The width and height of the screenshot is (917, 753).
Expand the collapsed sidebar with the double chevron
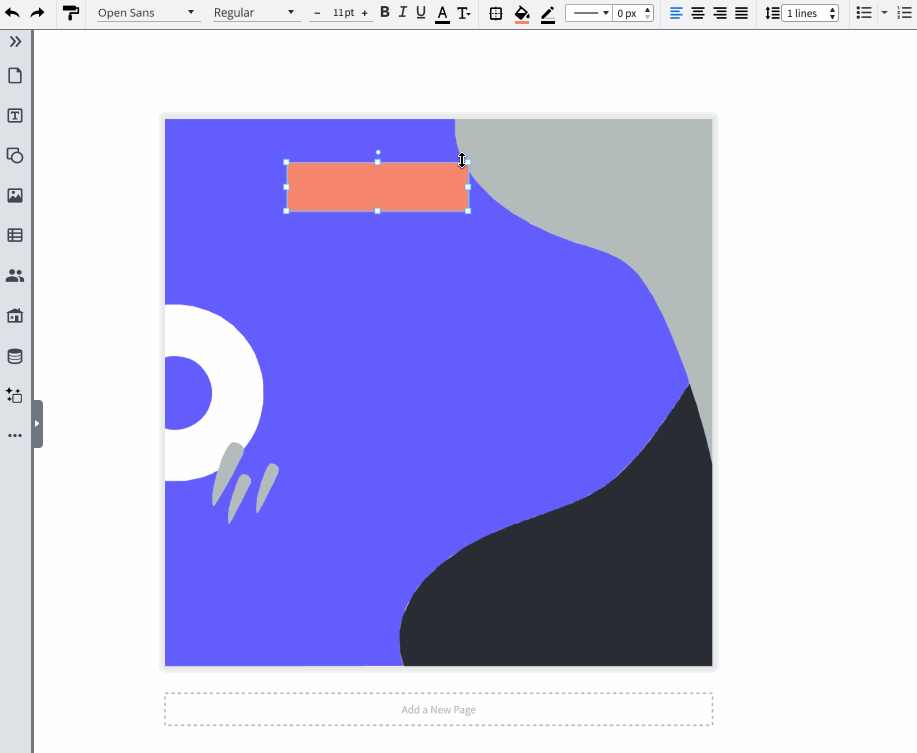[14, 42]
